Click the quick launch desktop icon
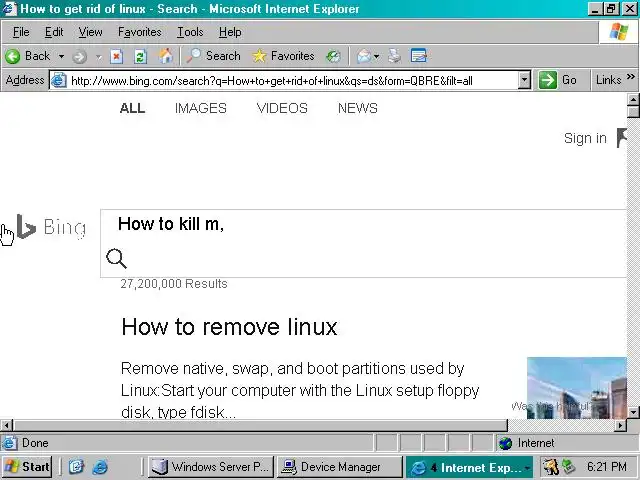This screenshot has width=640, height=480. (x=76, y=467)
